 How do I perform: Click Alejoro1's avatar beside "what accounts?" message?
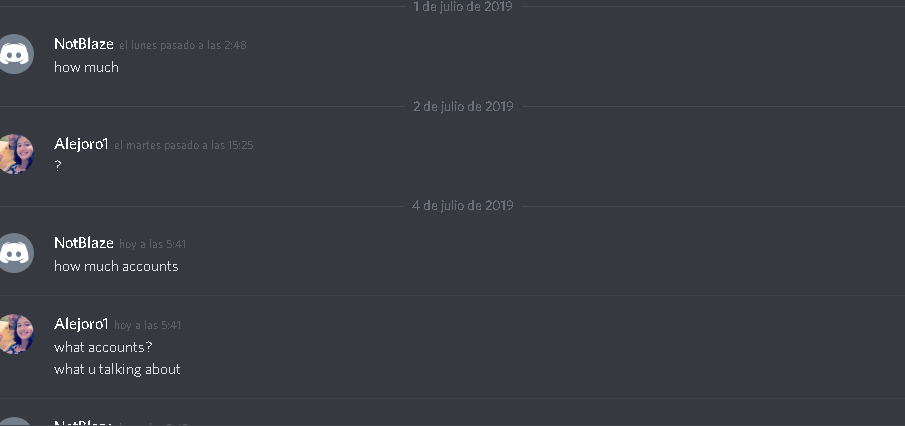click(x=15, y=334)
